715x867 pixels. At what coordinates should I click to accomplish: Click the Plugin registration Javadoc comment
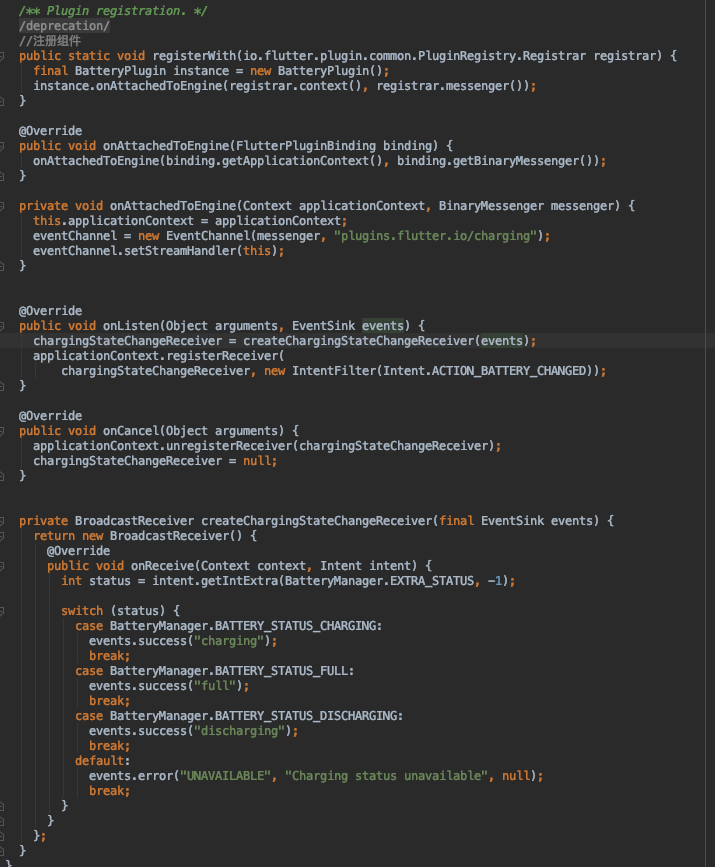[x=102, y=10]
